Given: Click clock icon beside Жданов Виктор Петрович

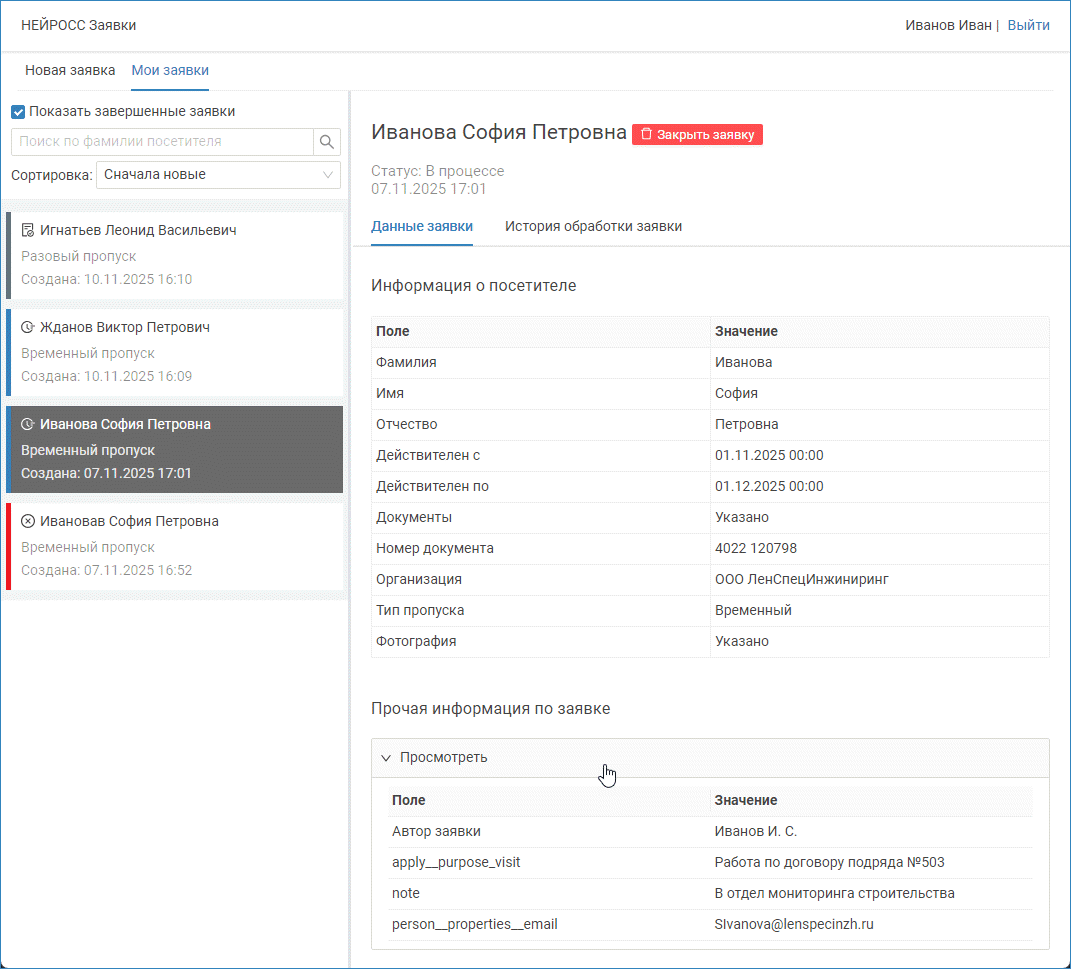Looking at the screenshot, I should (x=28, y=328).
